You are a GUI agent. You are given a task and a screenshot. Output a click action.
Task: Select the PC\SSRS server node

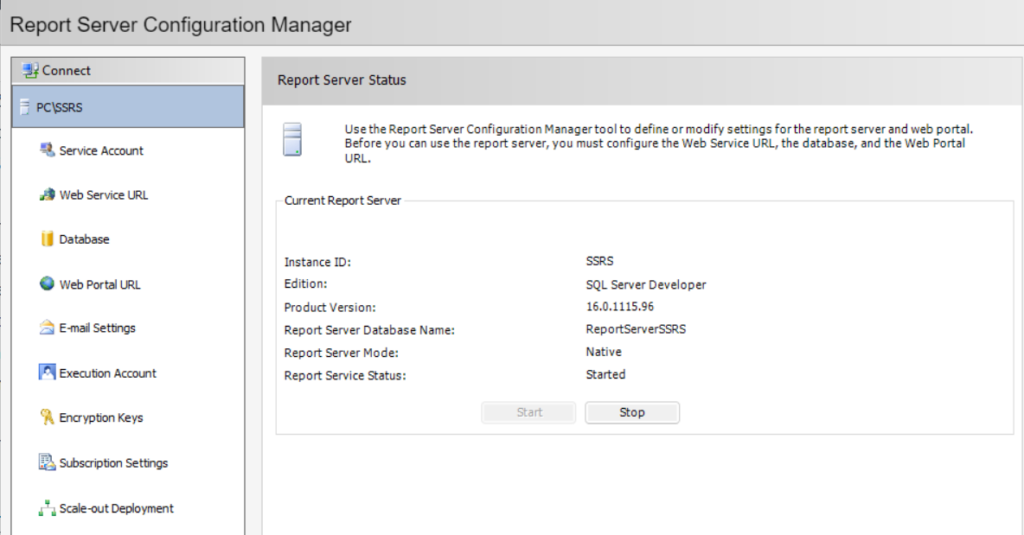click(x=128, y=106)
